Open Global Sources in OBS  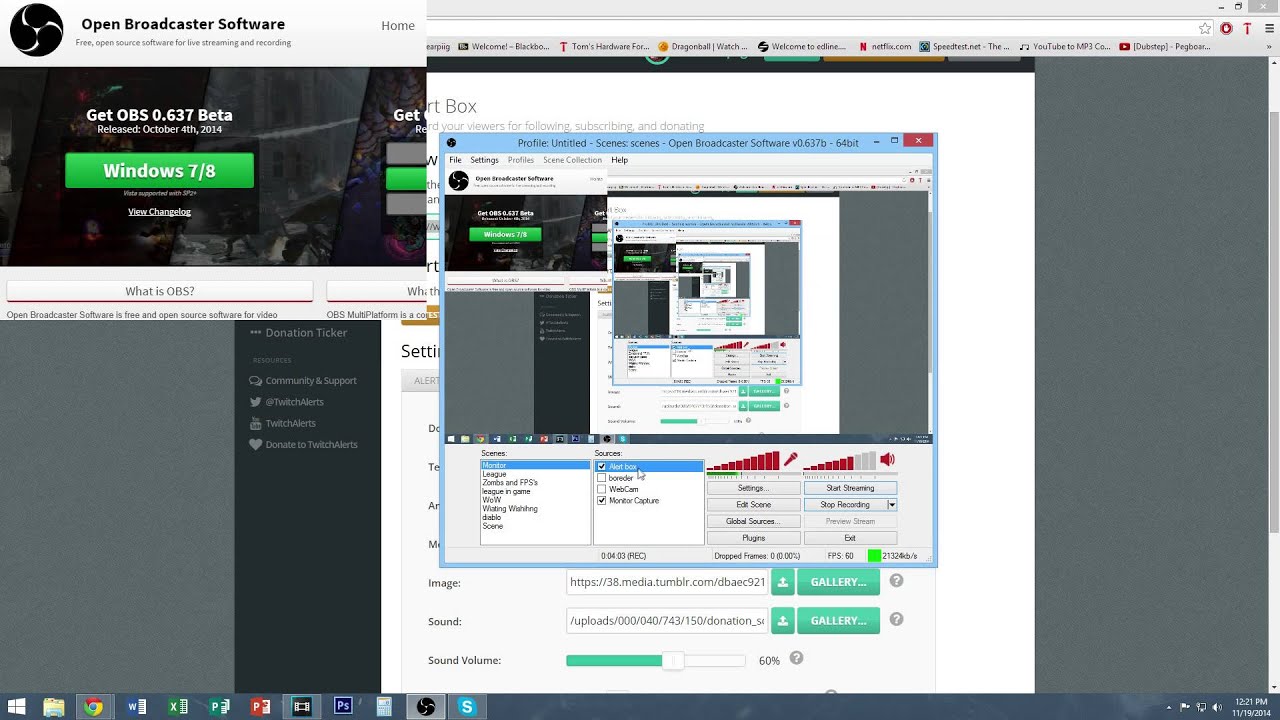point(753,521)
